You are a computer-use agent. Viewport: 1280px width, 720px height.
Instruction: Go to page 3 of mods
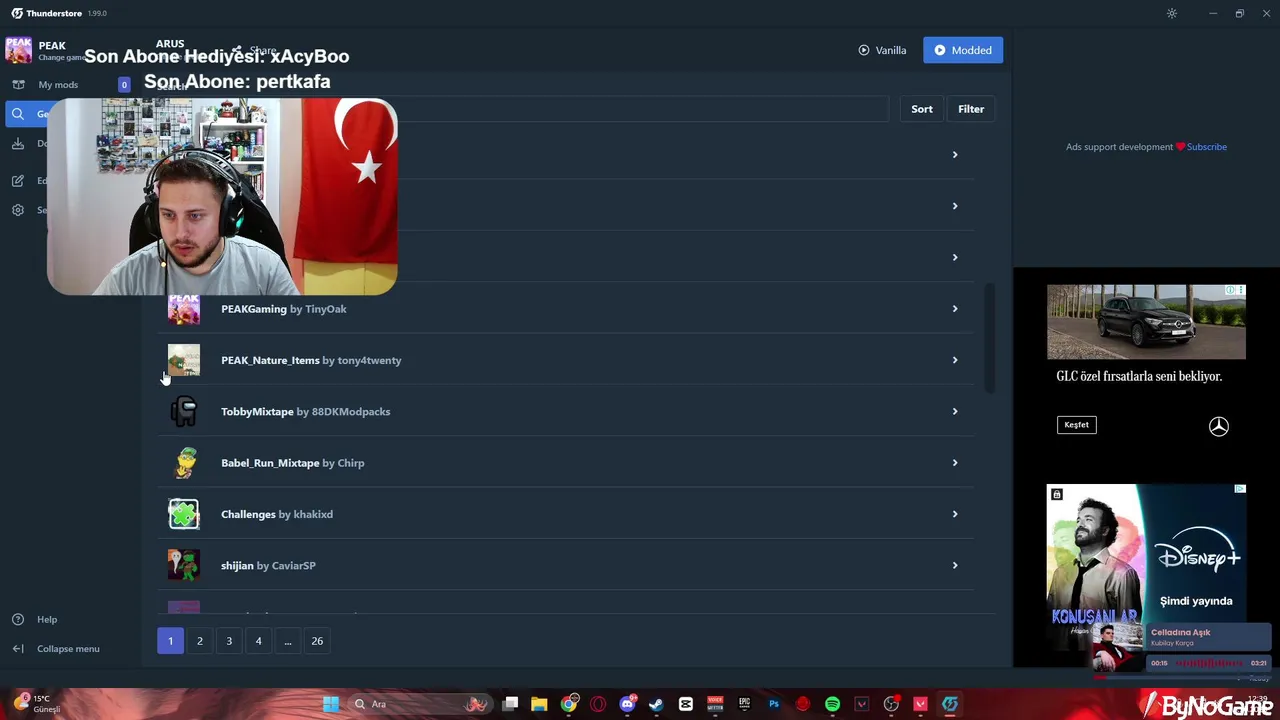click(x=229, y=641)
